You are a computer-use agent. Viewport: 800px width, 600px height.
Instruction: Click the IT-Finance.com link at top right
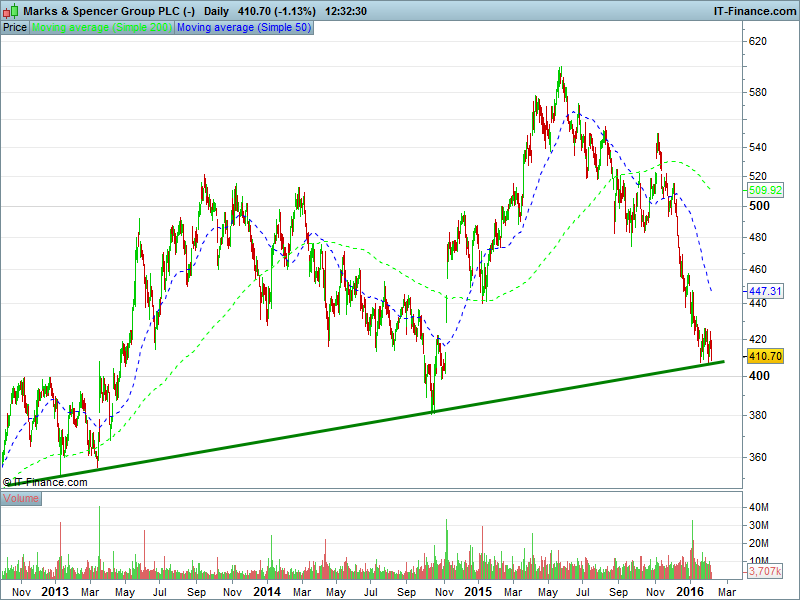coord(754,10)
